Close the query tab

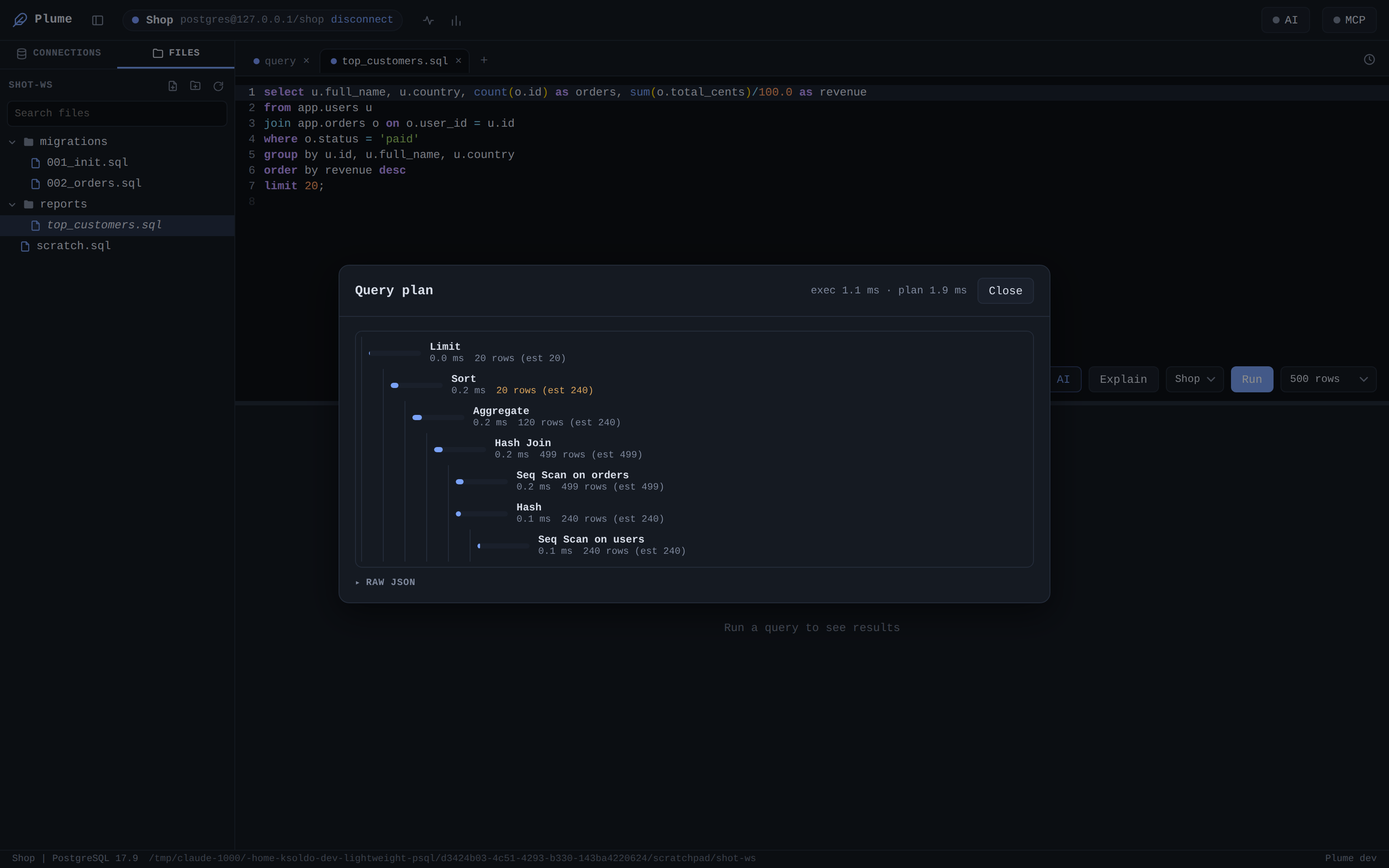coord(306,61)
